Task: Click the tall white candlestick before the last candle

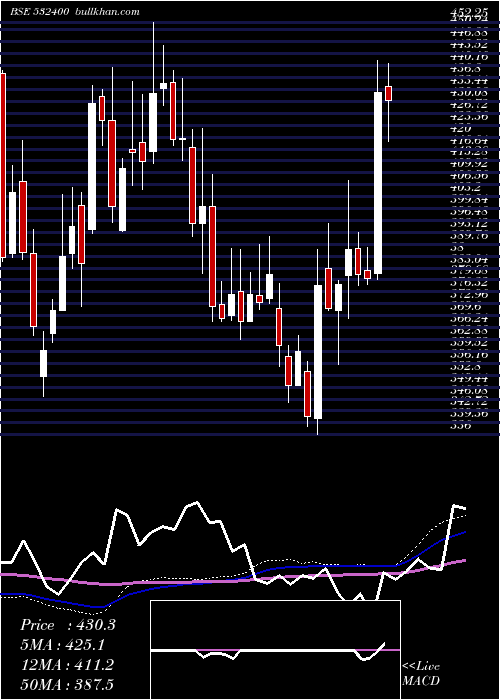Action: tap(378, 183)
